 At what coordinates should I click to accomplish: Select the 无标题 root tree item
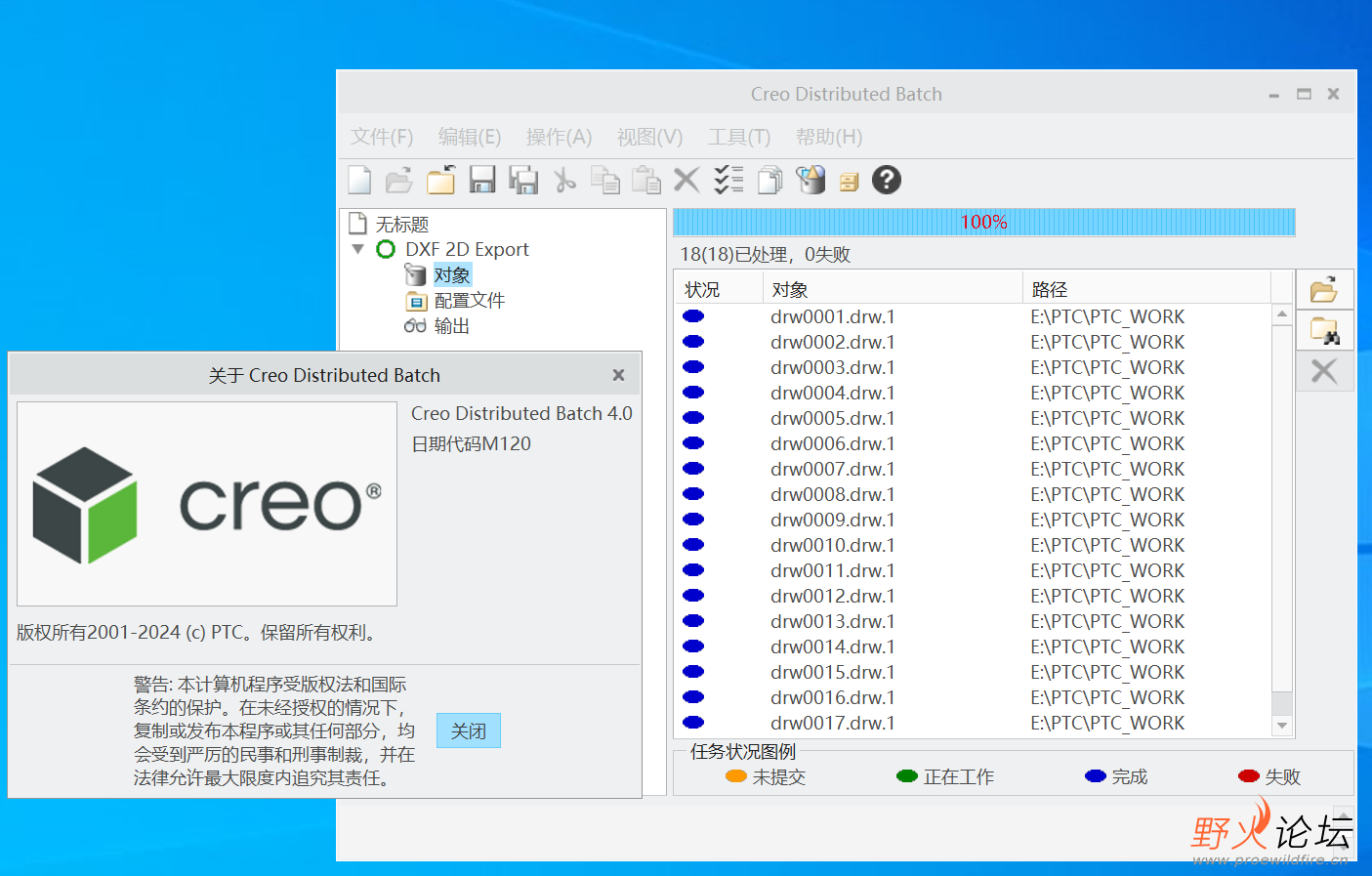[402, 225]
